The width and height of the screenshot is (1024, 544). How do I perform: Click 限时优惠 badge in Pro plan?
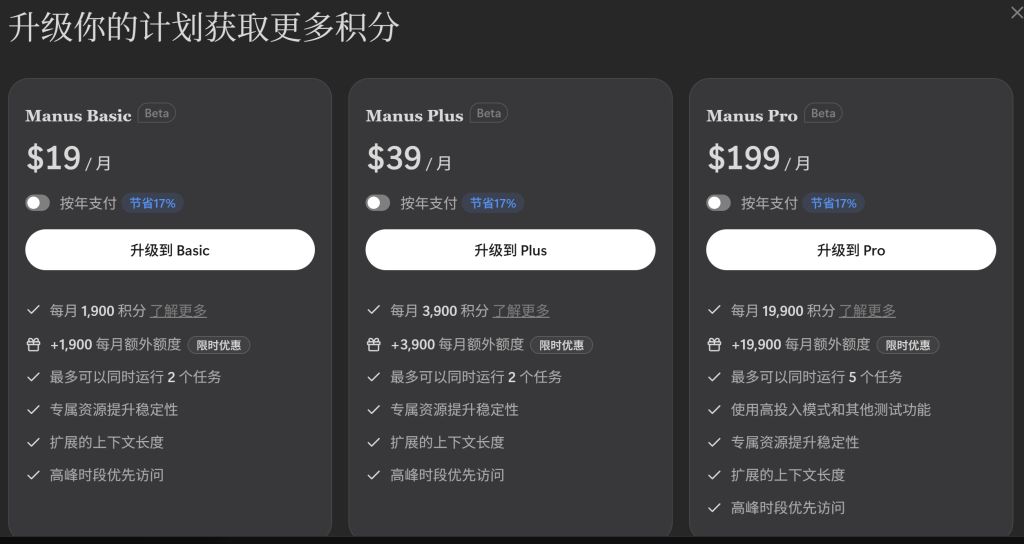pos(908,345)
